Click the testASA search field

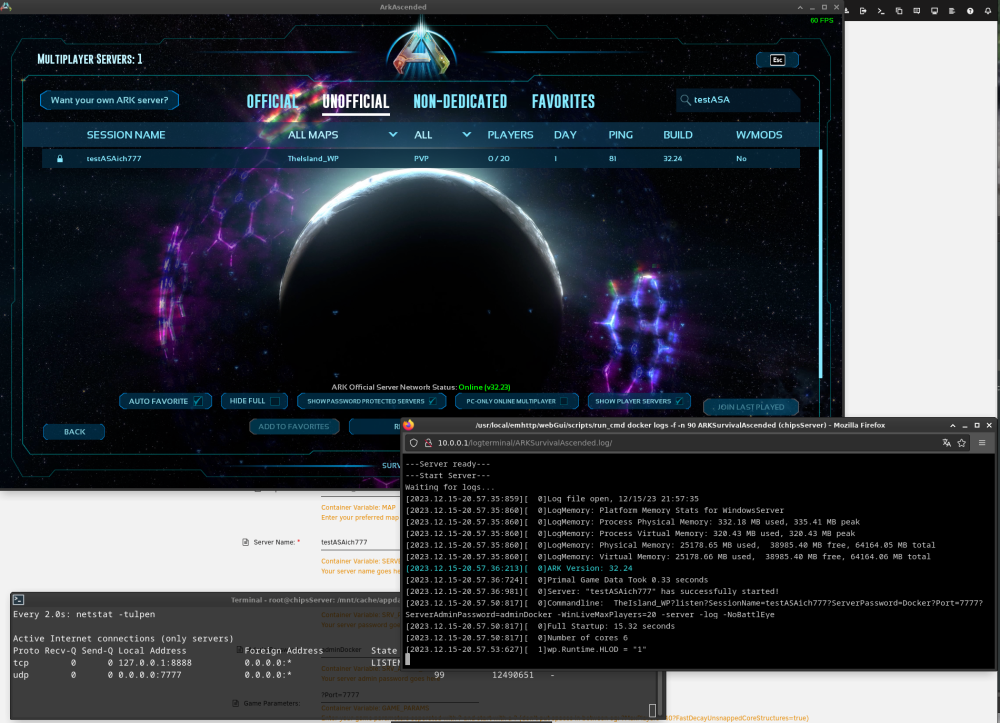coord(738,100)
